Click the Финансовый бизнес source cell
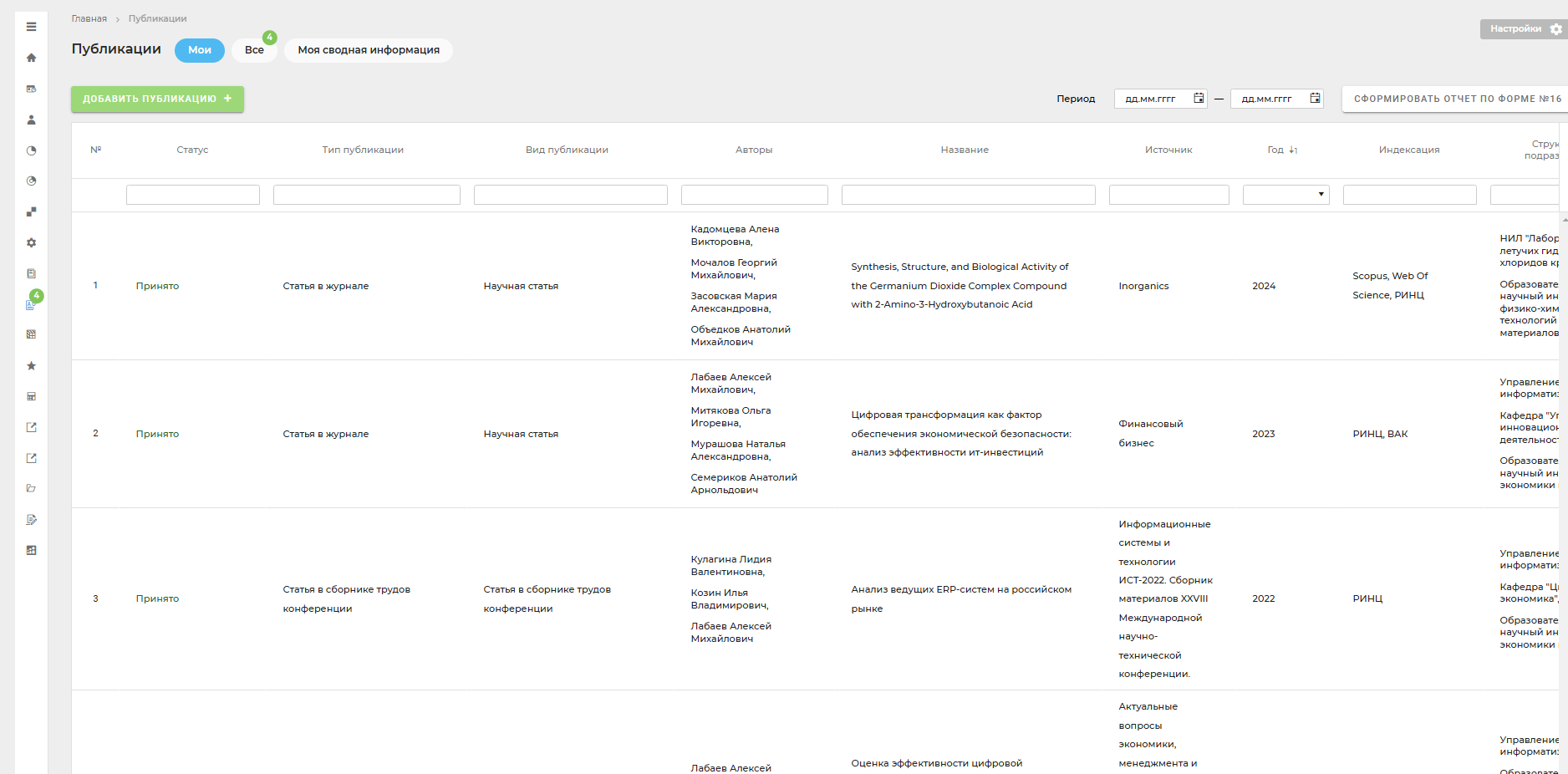The height and width of the screenshot is (774, 1568). coord(1151,434)
